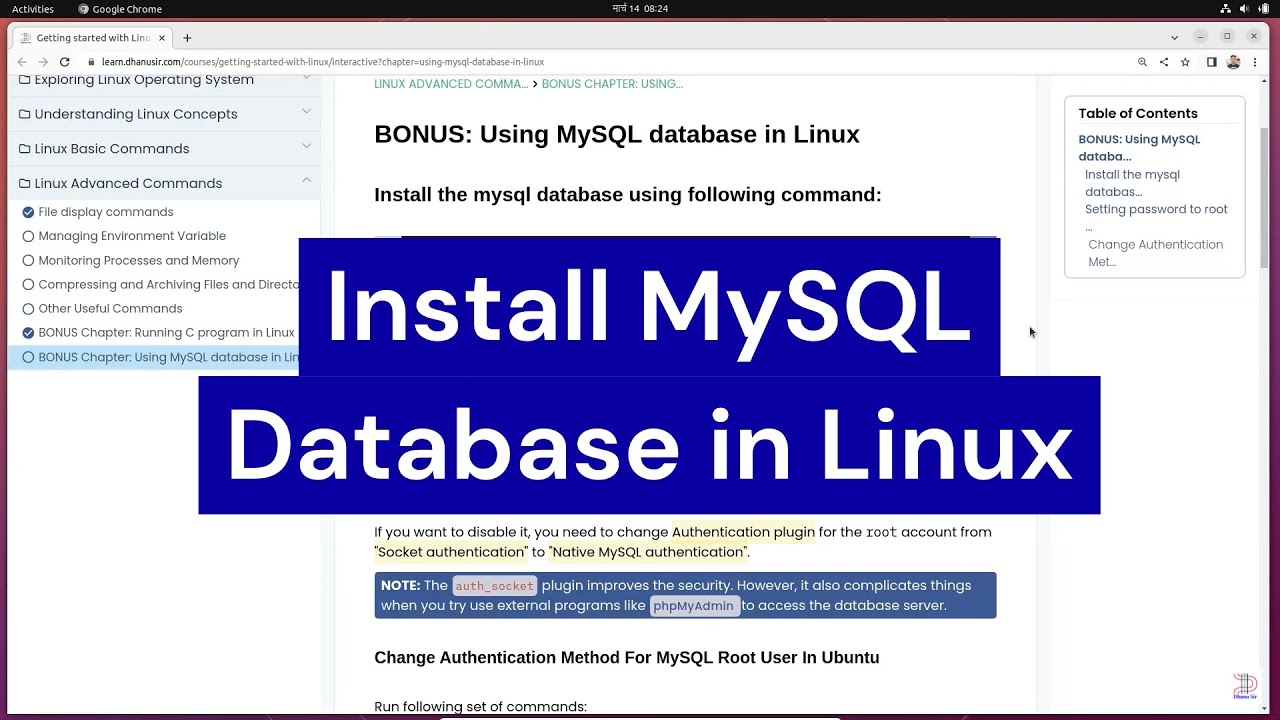Expand the Exploring Linux Operating System section chevron
The image size is (1280, 720).
click(307, 78)
